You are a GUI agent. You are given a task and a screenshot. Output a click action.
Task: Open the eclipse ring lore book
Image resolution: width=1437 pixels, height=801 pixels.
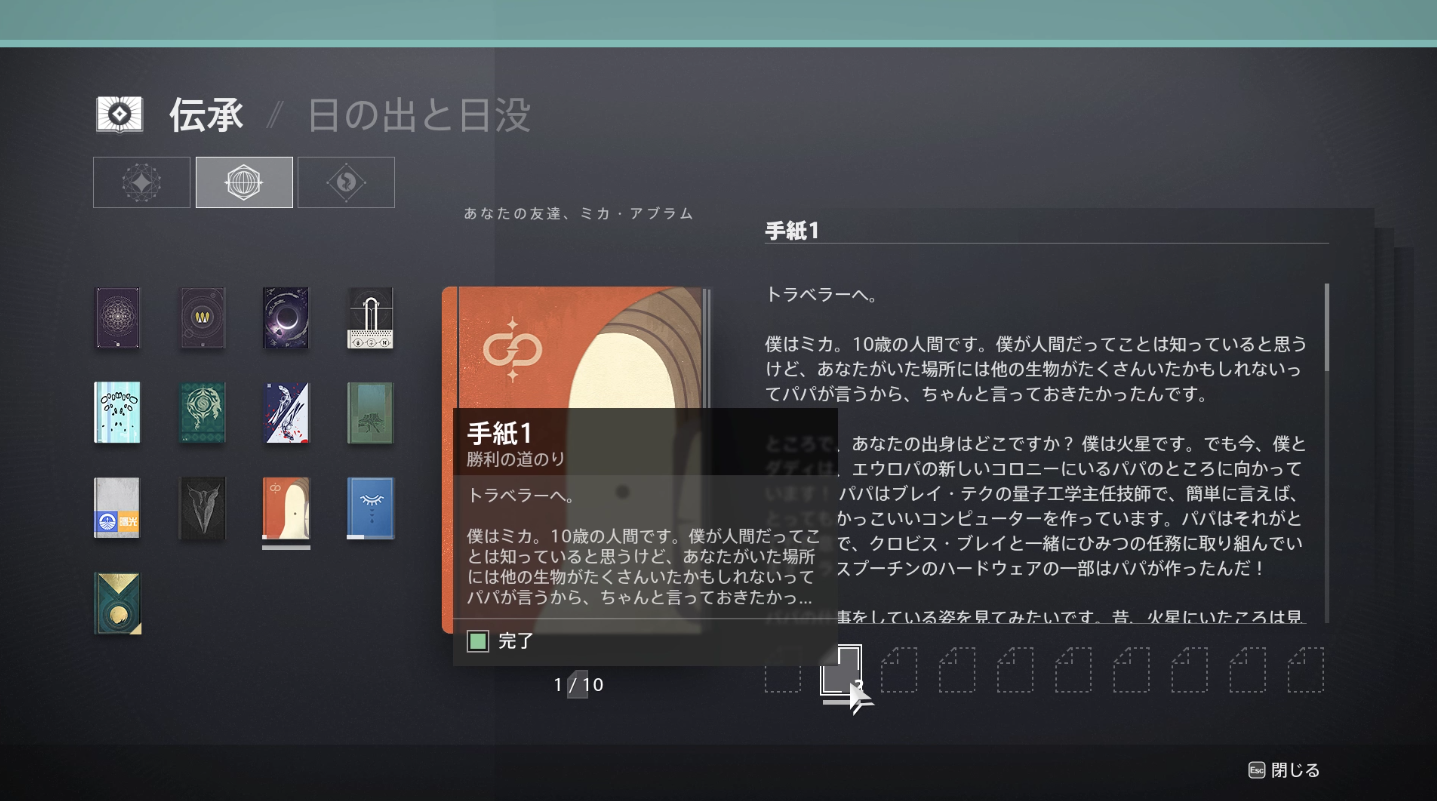(x=286, y=318)
